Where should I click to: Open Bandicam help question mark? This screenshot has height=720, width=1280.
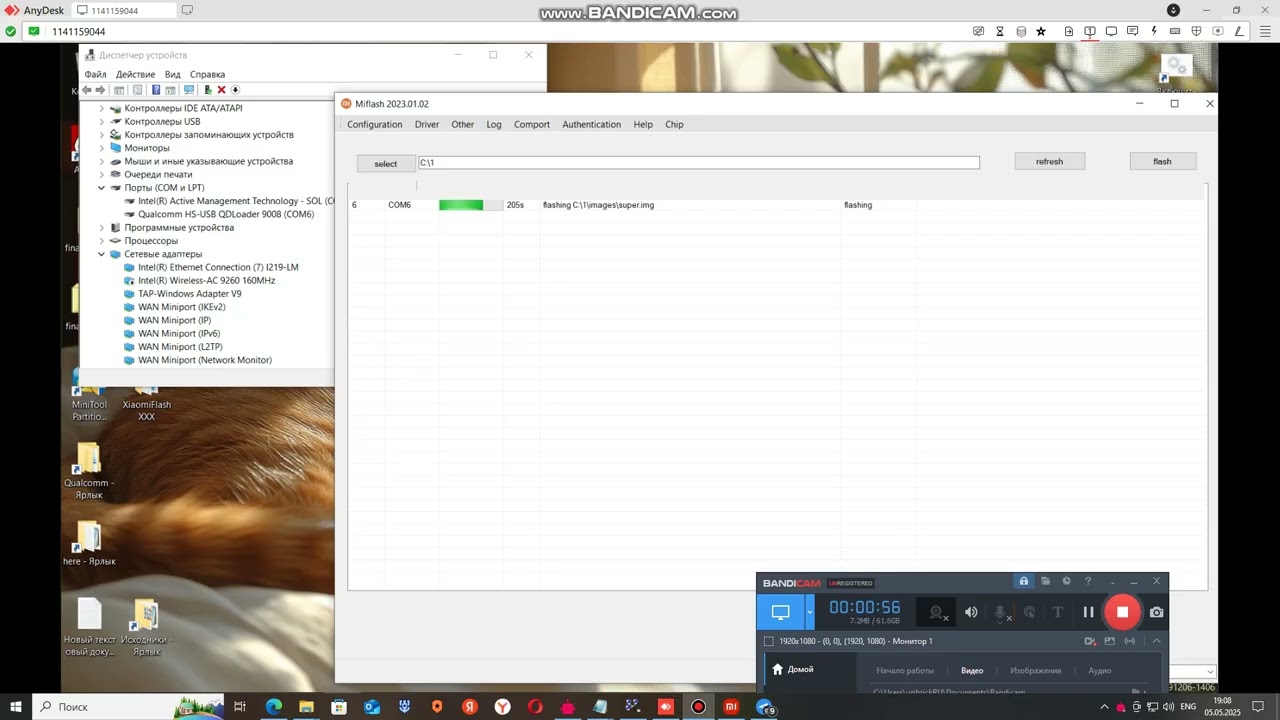[x=1088, y=581]
